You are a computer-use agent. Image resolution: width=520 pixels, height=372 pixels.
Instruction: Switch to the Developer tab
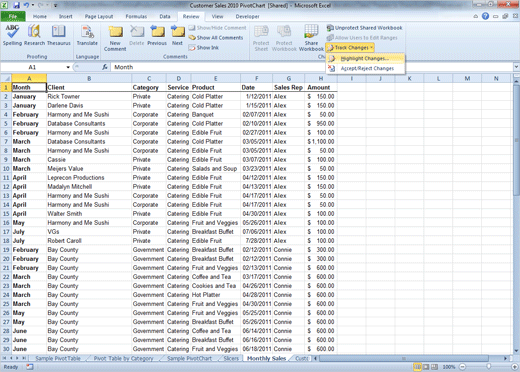tap(247, 16)
